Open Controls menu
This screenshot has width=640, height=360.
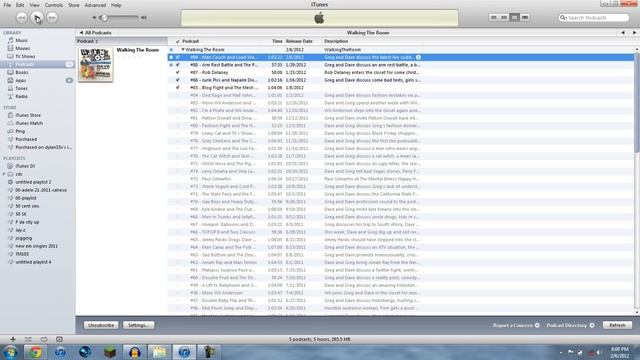[x=53, y=5]
